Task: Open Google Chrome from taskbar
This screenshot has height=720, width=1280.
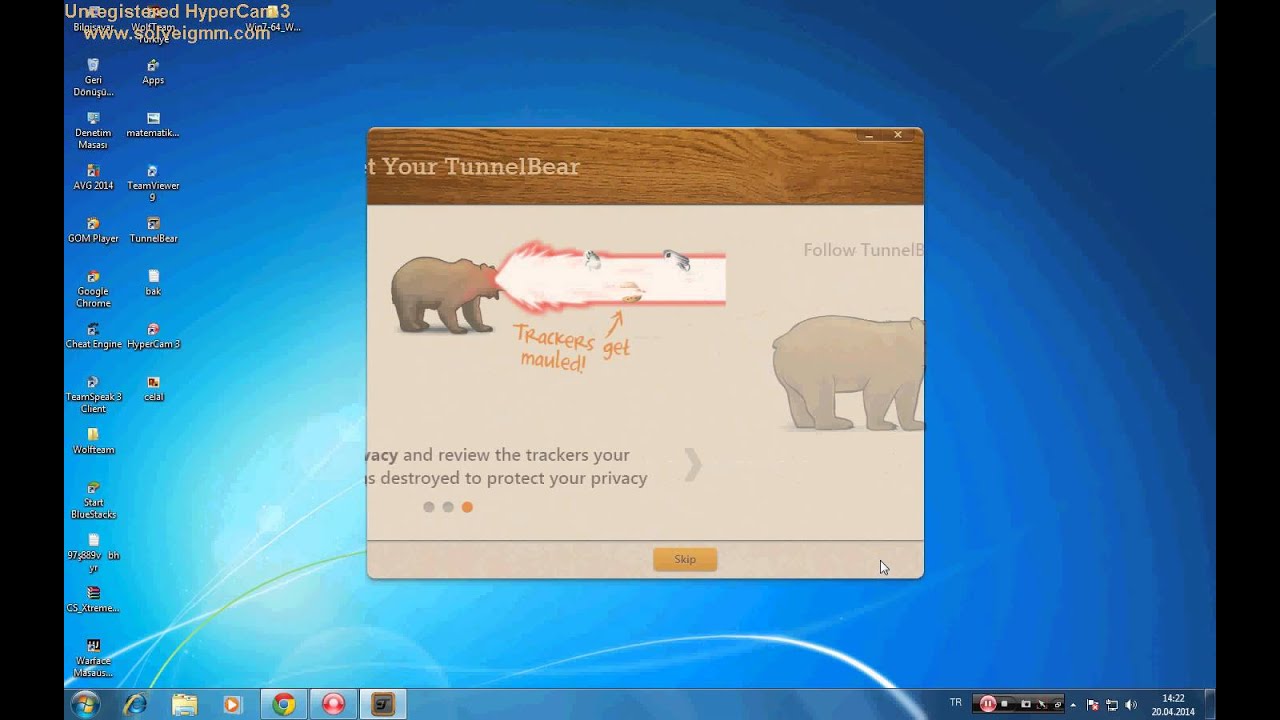Action: pyautogui.click(x=284, y=704)
